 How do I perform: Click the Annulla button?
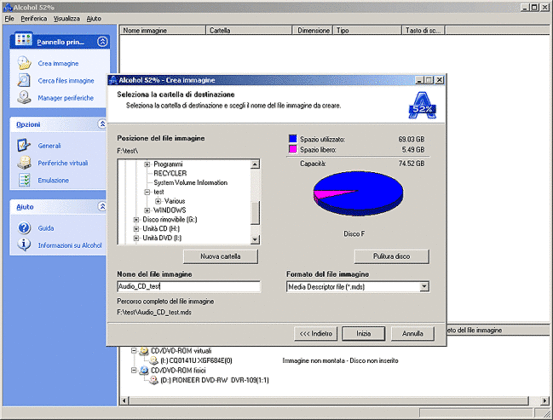pyautogui.click(x=412, y=333)
